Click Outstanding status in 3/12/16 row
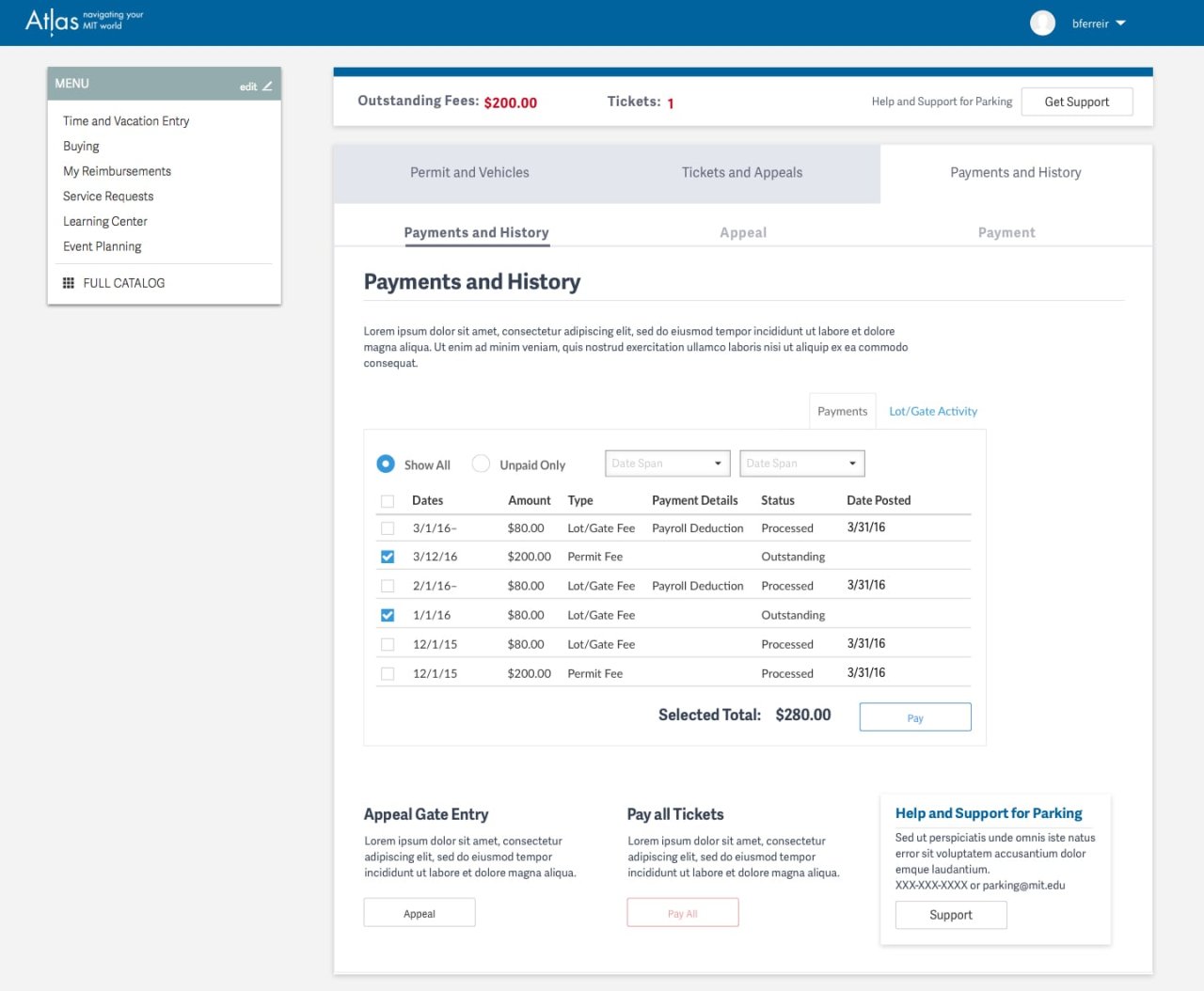The height and width of the screenshot is (991, 1204). point(793,557)
